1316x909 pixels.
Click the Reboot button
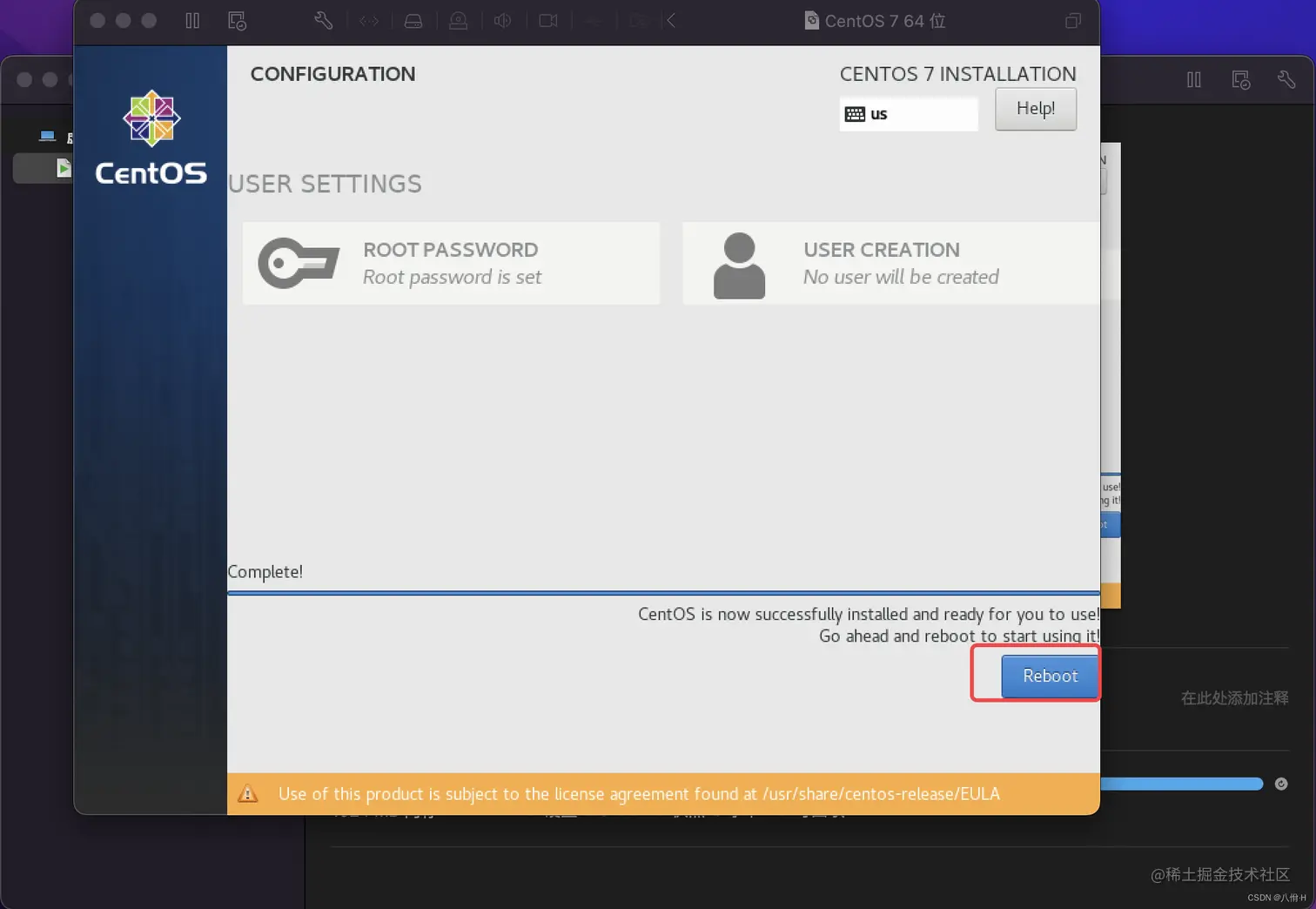click(1050, 677)
